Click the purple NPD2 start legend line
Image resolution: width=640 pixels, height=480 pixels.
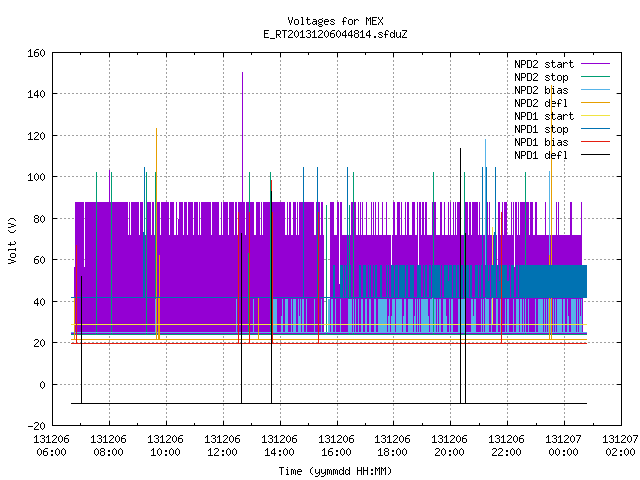(x=595, y=64)
